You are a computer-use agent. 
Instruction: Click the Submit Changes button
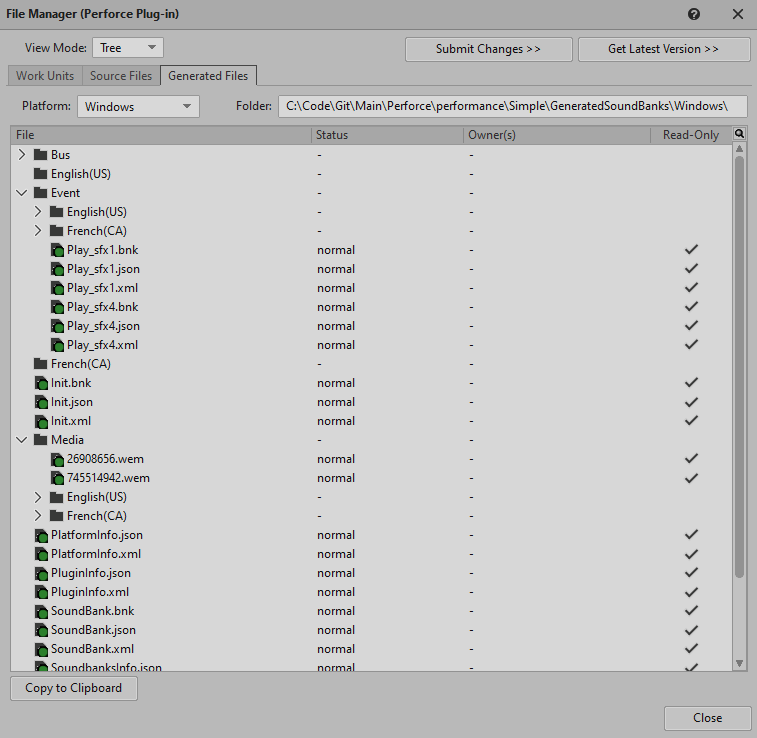click(x=488, y=49)
